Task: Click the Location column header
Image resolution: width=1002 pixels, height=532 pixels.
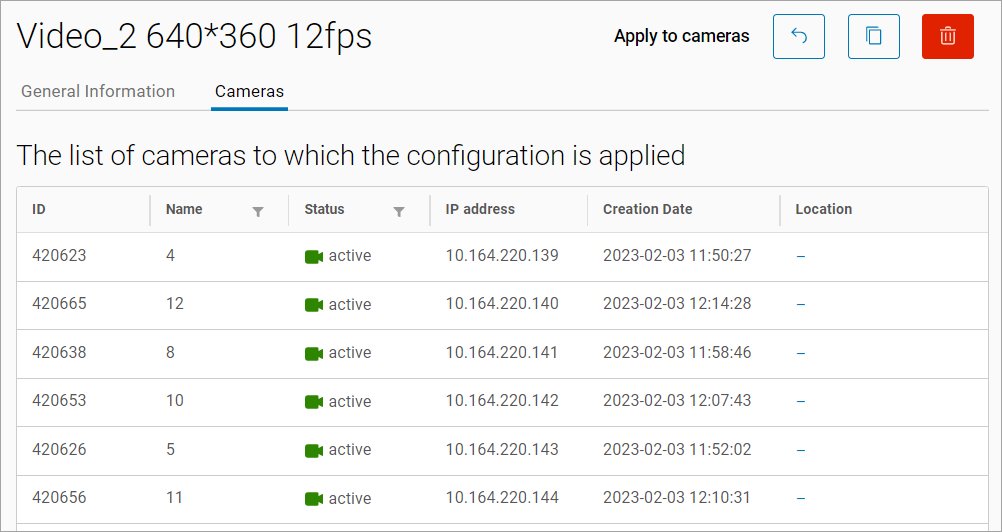Action: click(x=823, y=210)
